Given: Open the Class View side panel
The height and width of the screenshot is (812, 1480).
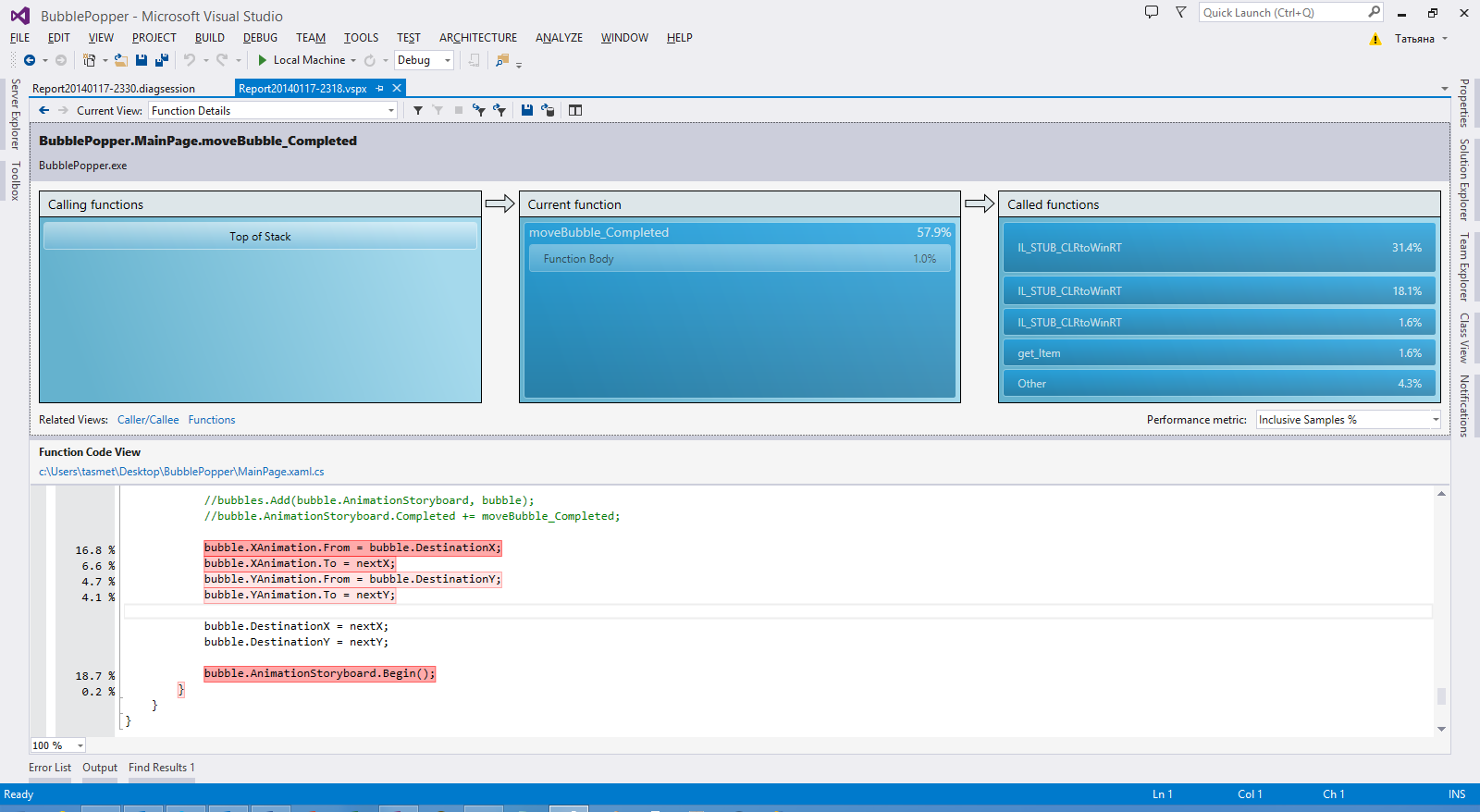Looking at the screenshot, I should point(1464,338).
